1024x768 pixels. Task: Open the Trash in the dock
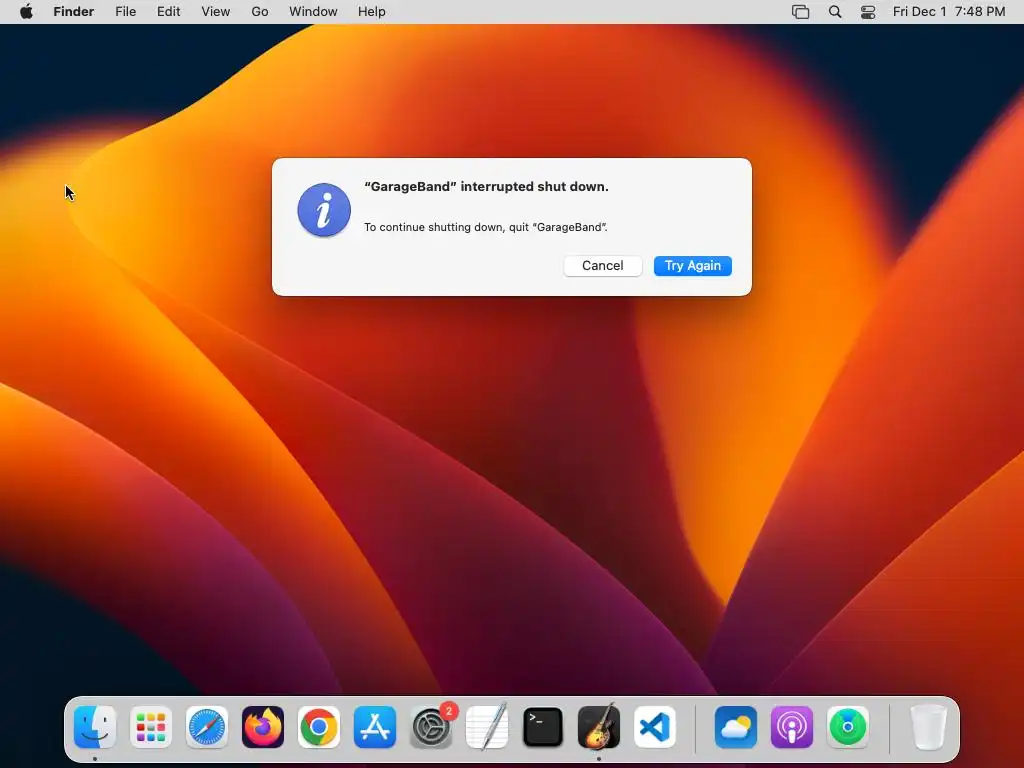[x=928, y=727]
